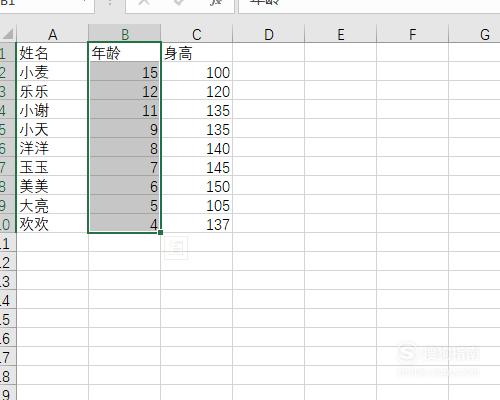The height and width of the screenshot is (400, 500).
Task: Select column B header
Action: pos(125,34)
